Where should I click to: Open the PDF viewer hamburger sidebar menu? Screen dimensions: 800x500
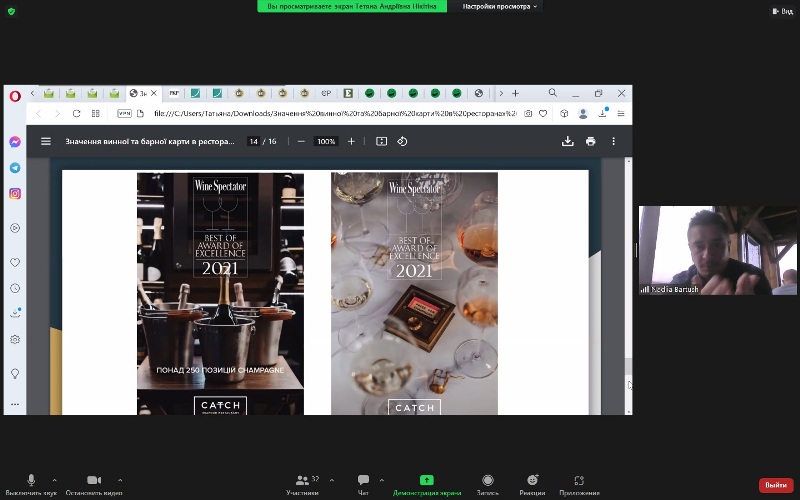click(x=46, y=141)
